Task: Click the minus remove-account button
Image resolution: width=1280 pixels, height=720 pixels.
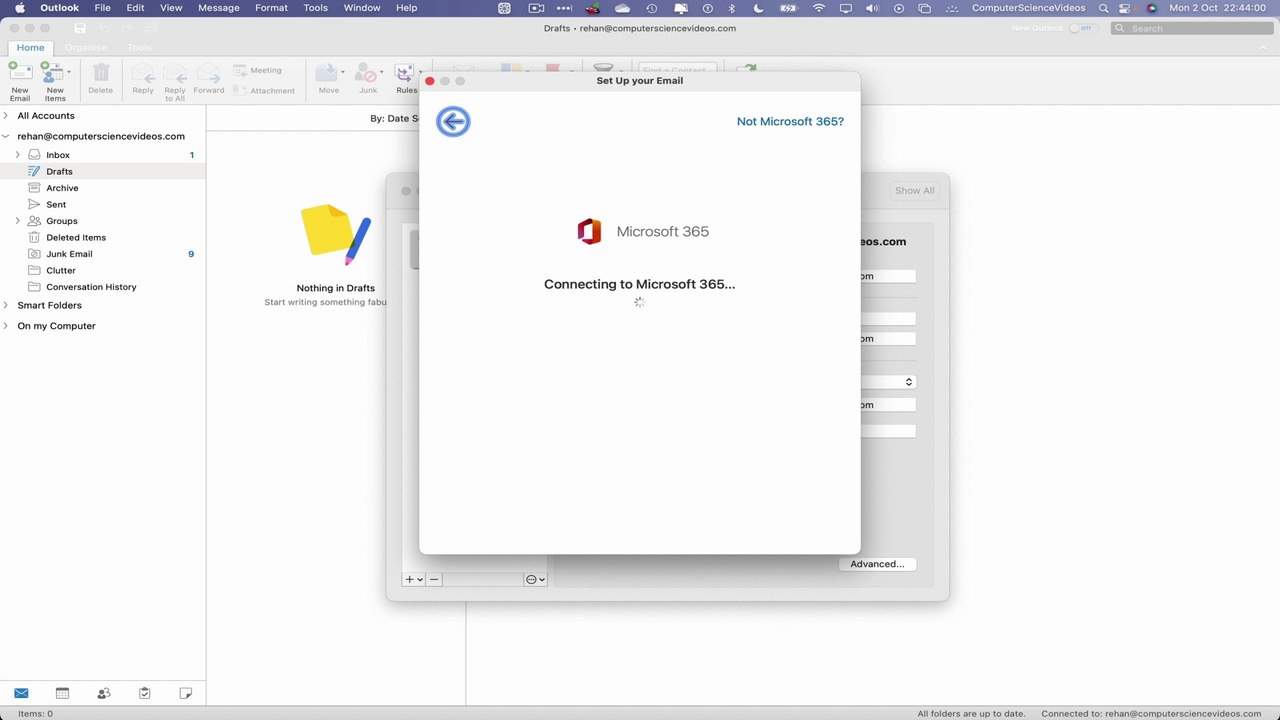Action: pos(434,579)
